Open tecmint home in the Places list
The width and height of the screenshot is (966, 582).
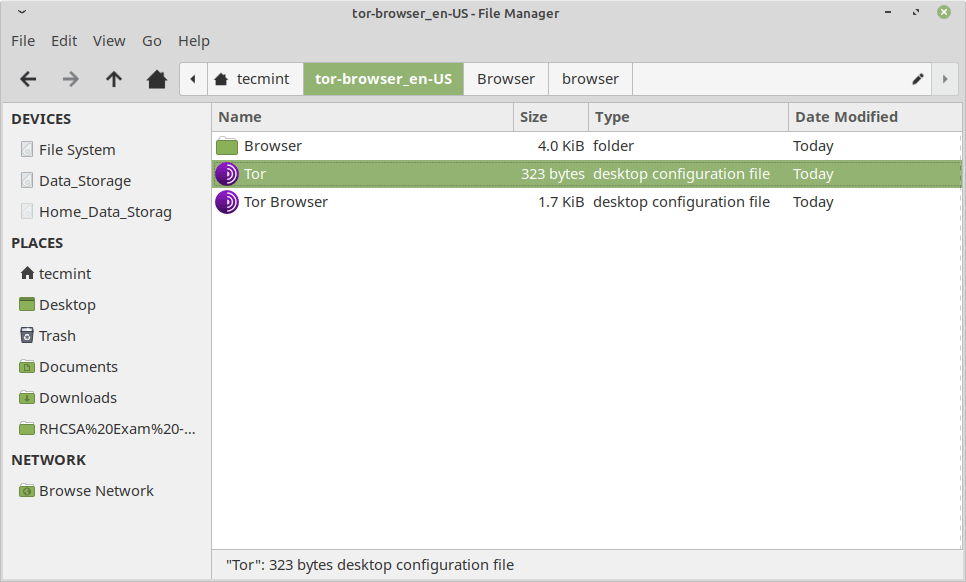point(65,273)
